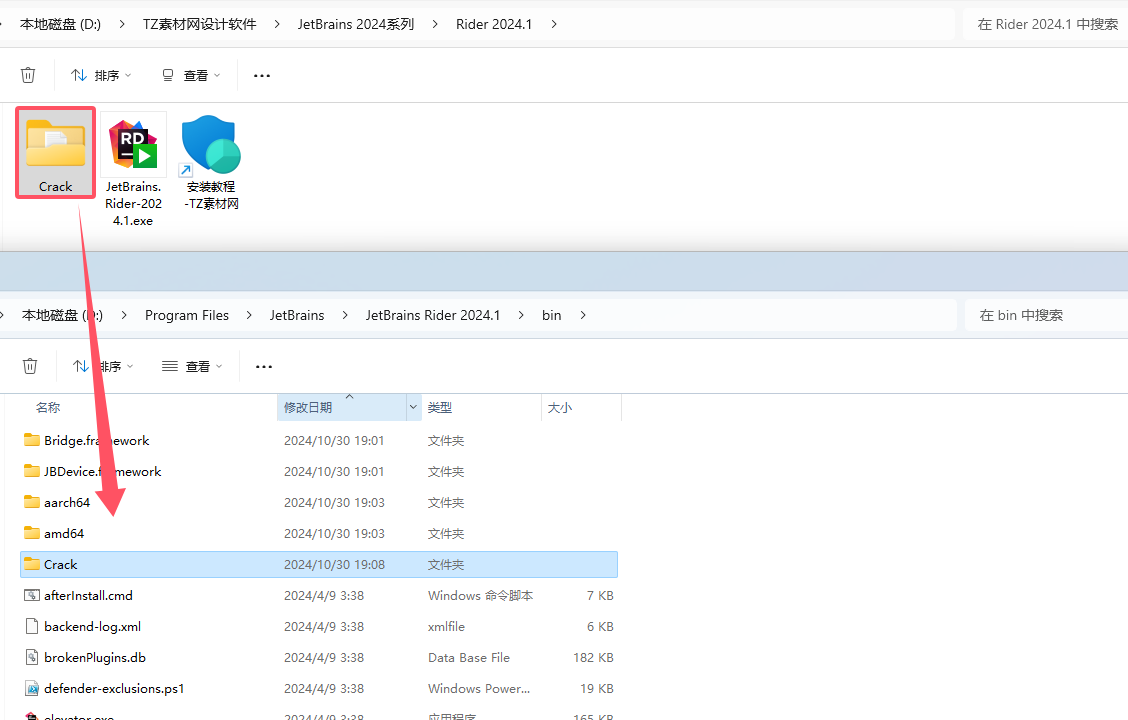Open the three-dot more options in bin window
1128x720 pixels.
pyautogui.click(x=264, y=367)
